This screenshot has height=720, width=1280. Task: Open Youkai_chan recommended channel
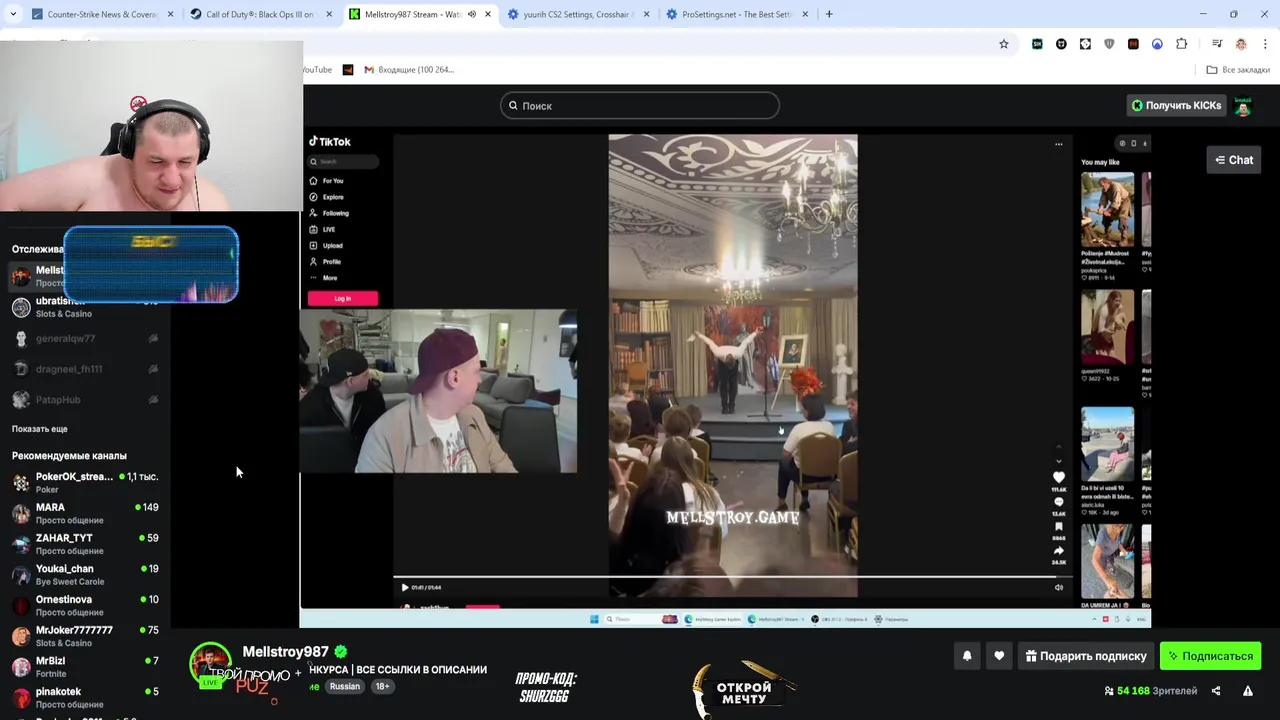pyautogui.click(x=85, y=574)
